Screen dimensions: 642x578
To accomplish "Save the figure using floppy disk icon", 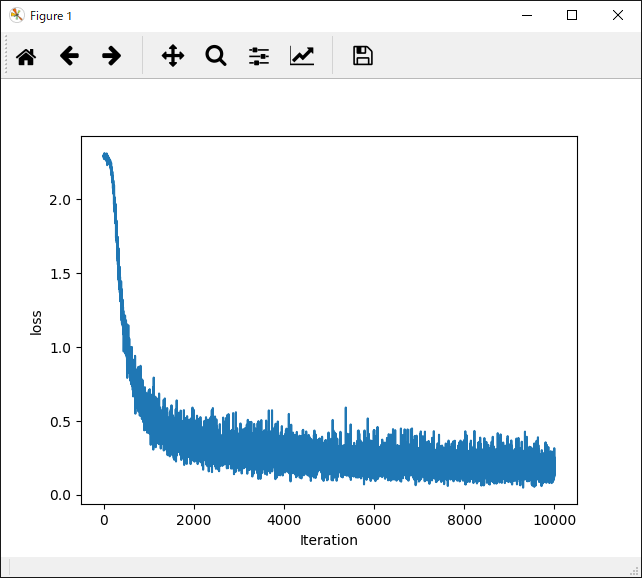I will click(x=363, y=56).
